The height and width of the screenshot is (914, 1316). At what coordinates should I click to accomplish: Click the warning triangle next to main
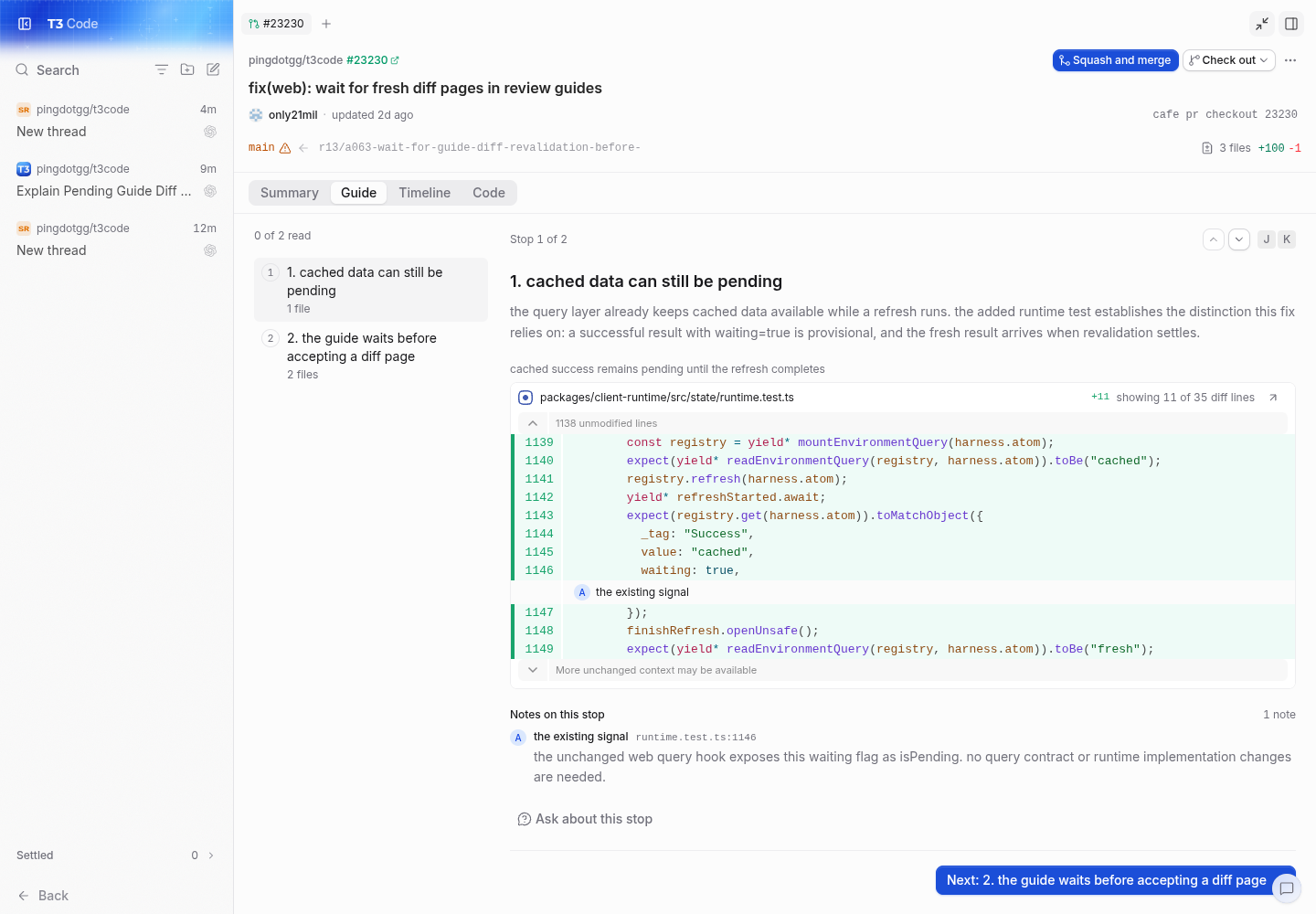(285, 148)
